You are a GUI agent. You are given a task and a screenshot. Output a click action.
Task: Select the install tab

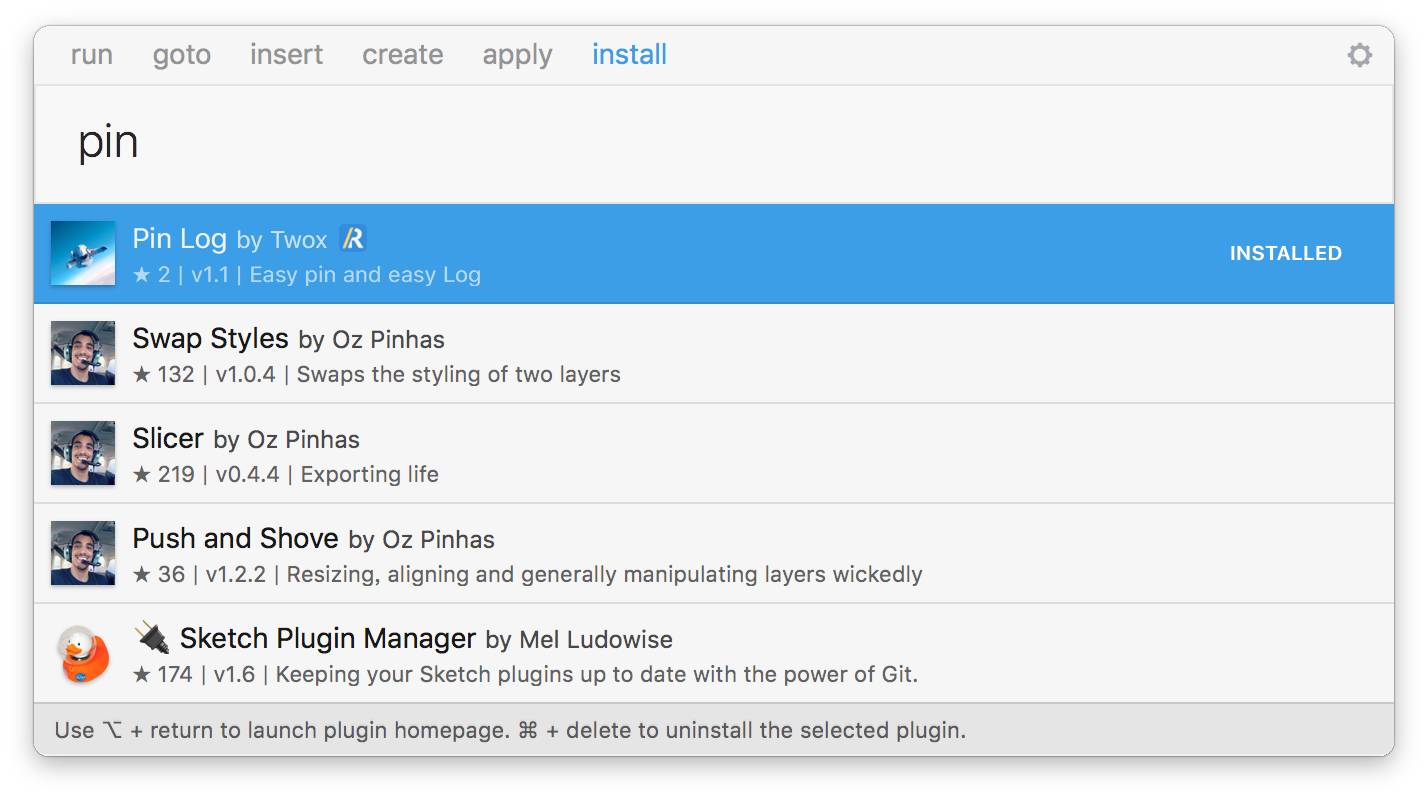[629, 54]
